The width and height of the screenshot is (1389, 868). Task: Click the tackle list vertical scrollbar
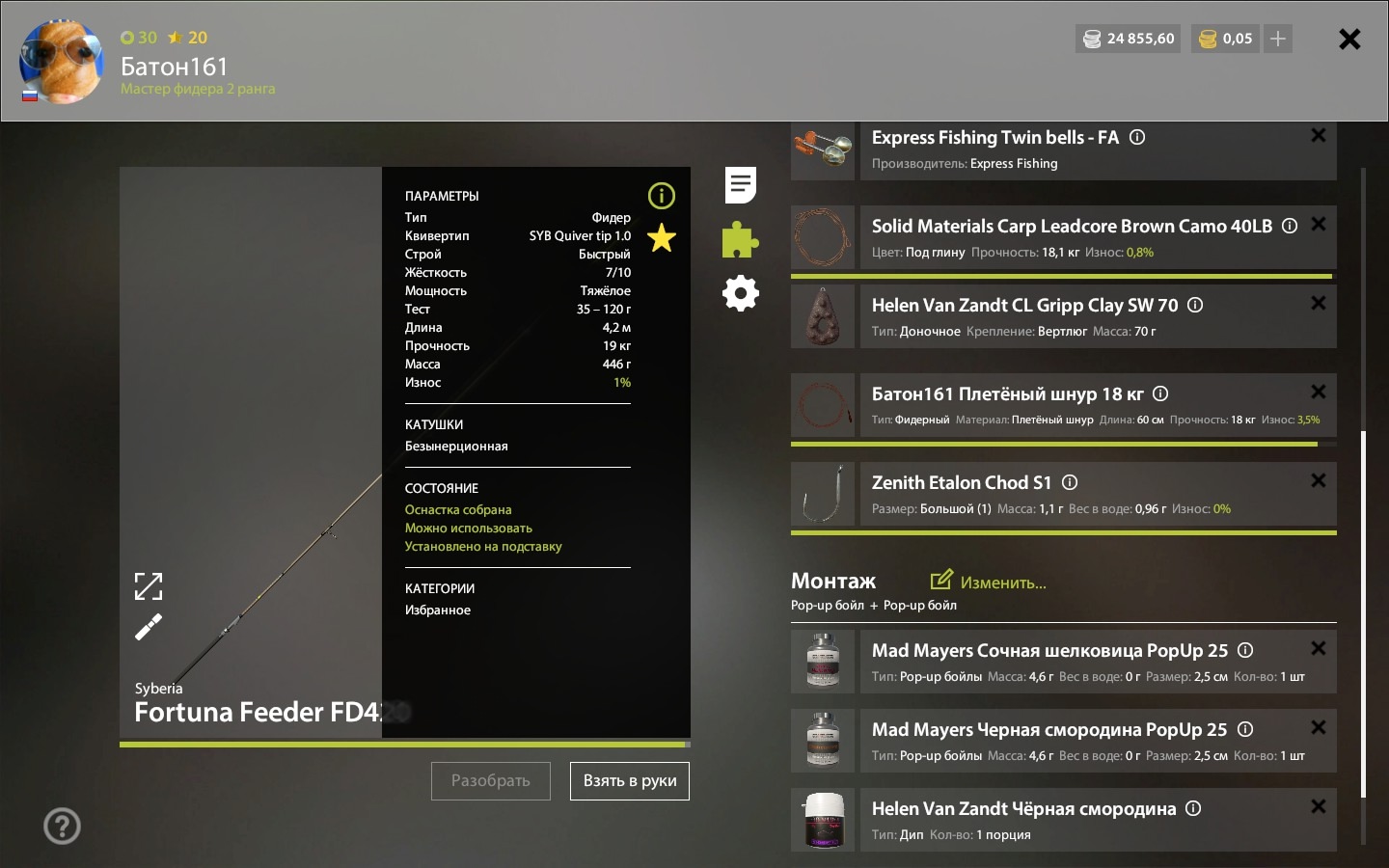coord(1363,613)
